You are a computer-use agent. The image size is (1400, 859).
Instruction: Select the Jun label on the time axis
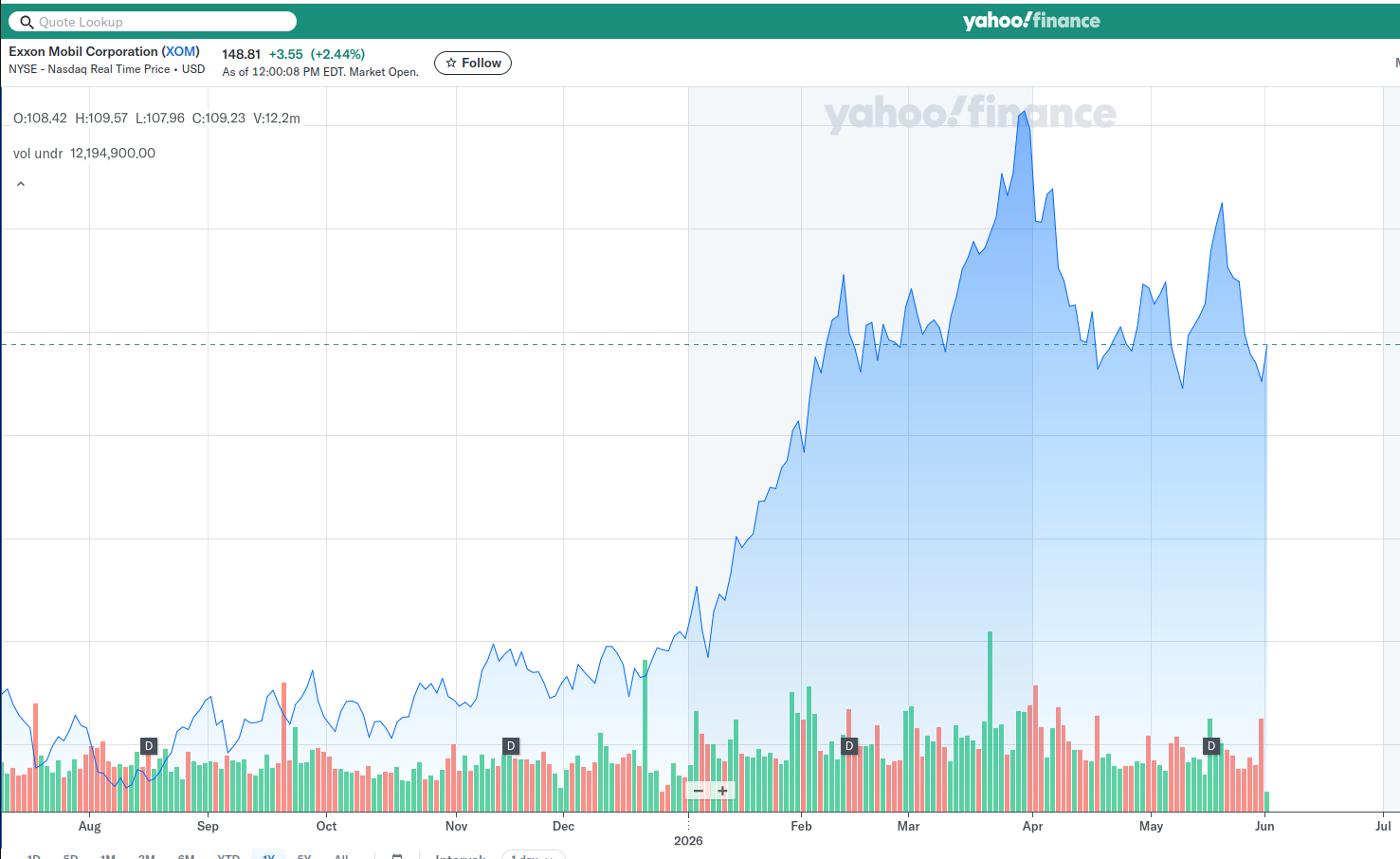pyautogui.click(x=1264, y=826)
